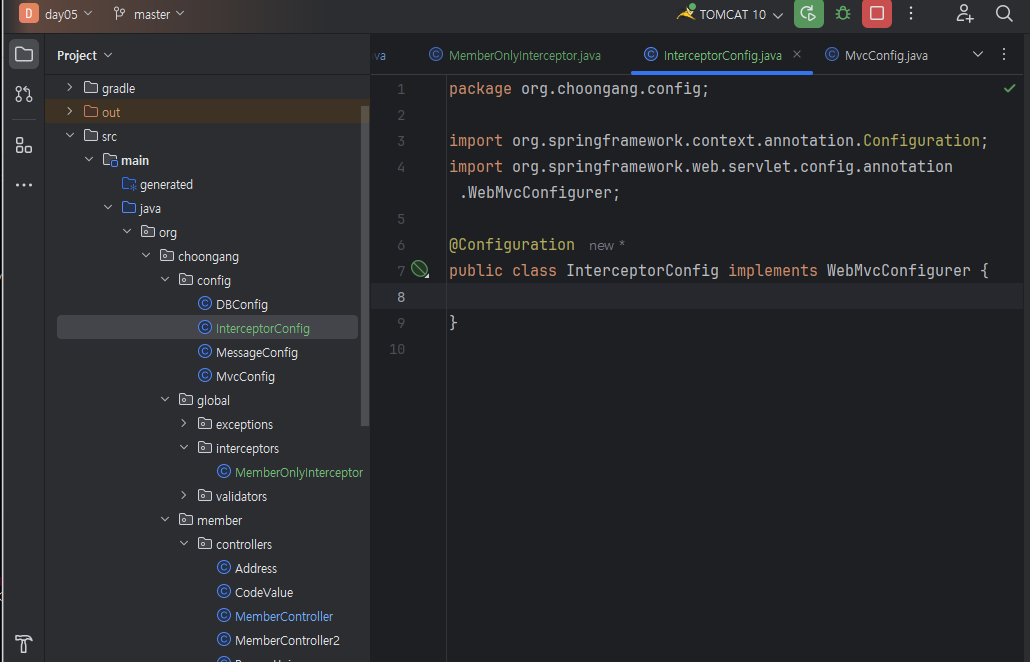Viewport: 1030px width, 662px height.
Task: Open the Project view mode dropdown
Action: [85, 55]
